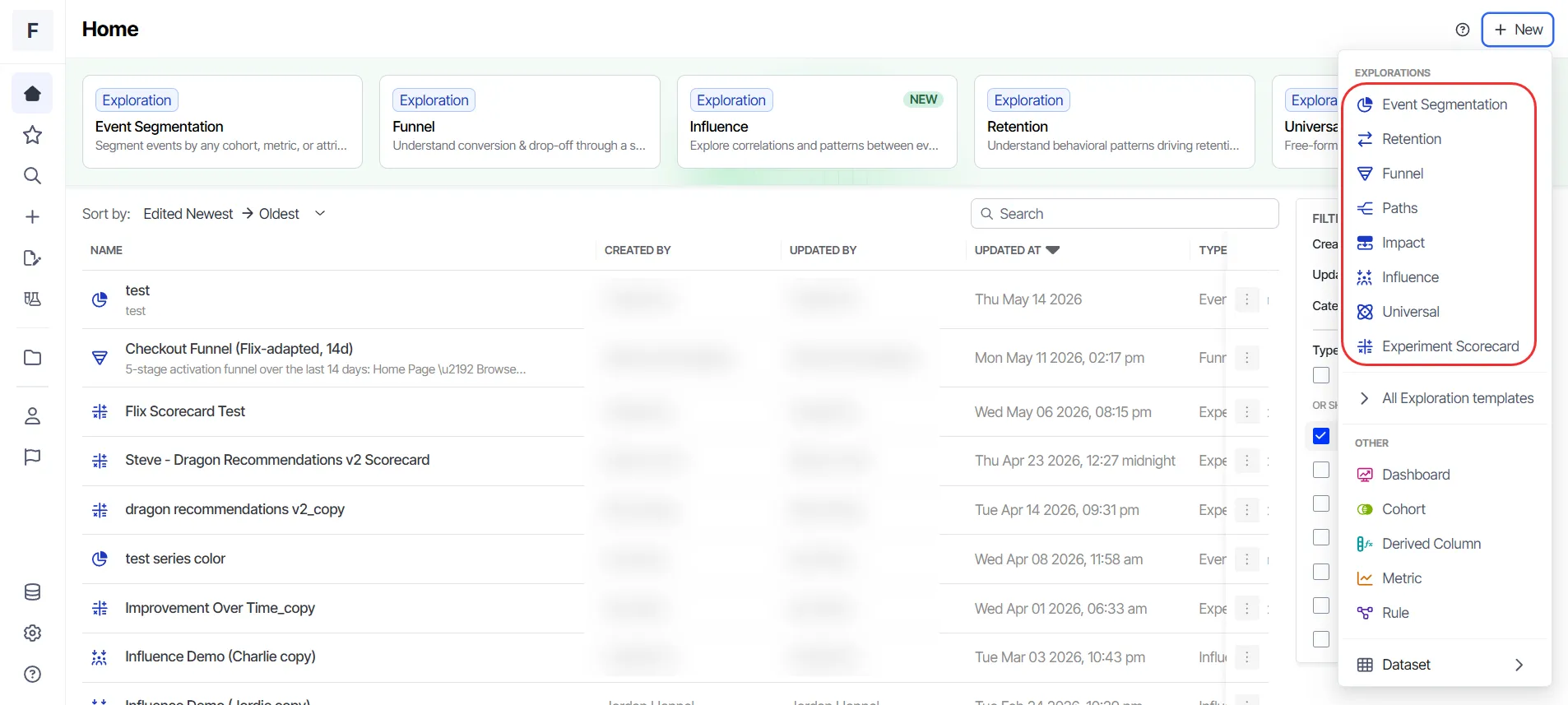
Task: Open the Retention exploration template card
Action: pos(1115,122)
